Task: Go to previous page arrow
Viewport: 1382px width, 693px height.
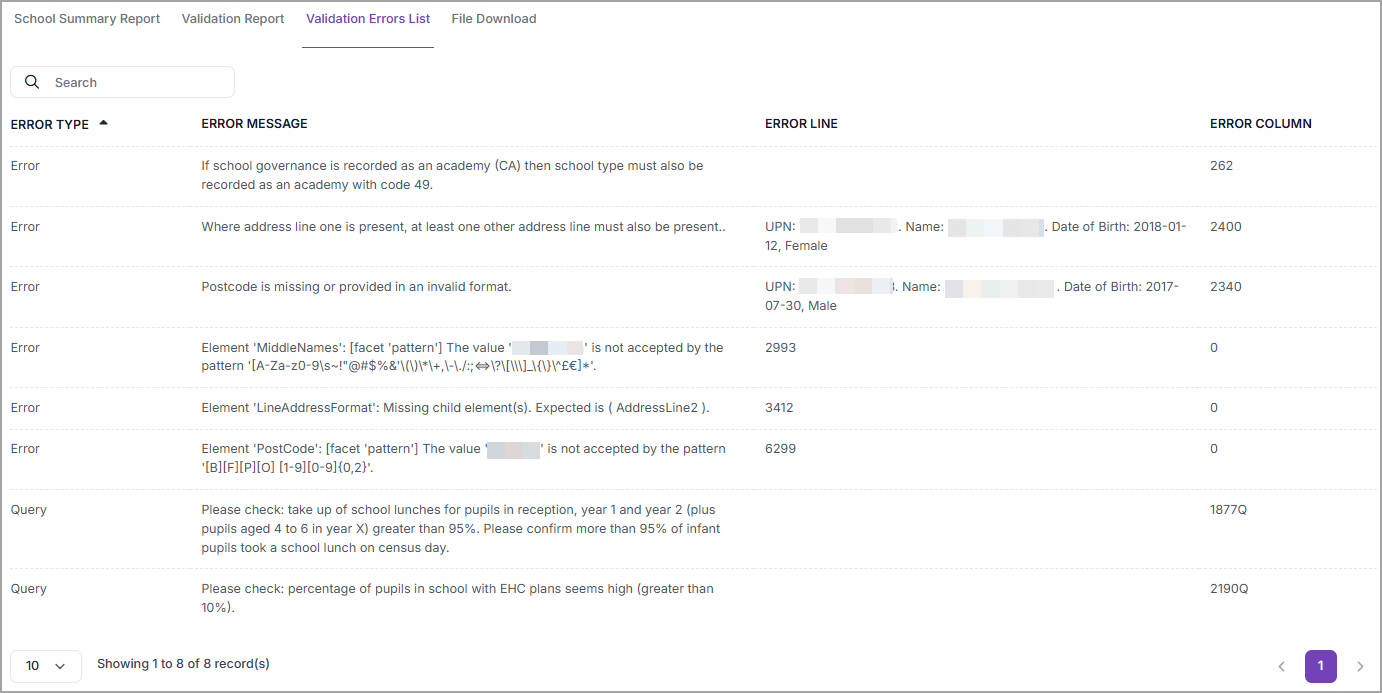Action: pos(1281,666)
